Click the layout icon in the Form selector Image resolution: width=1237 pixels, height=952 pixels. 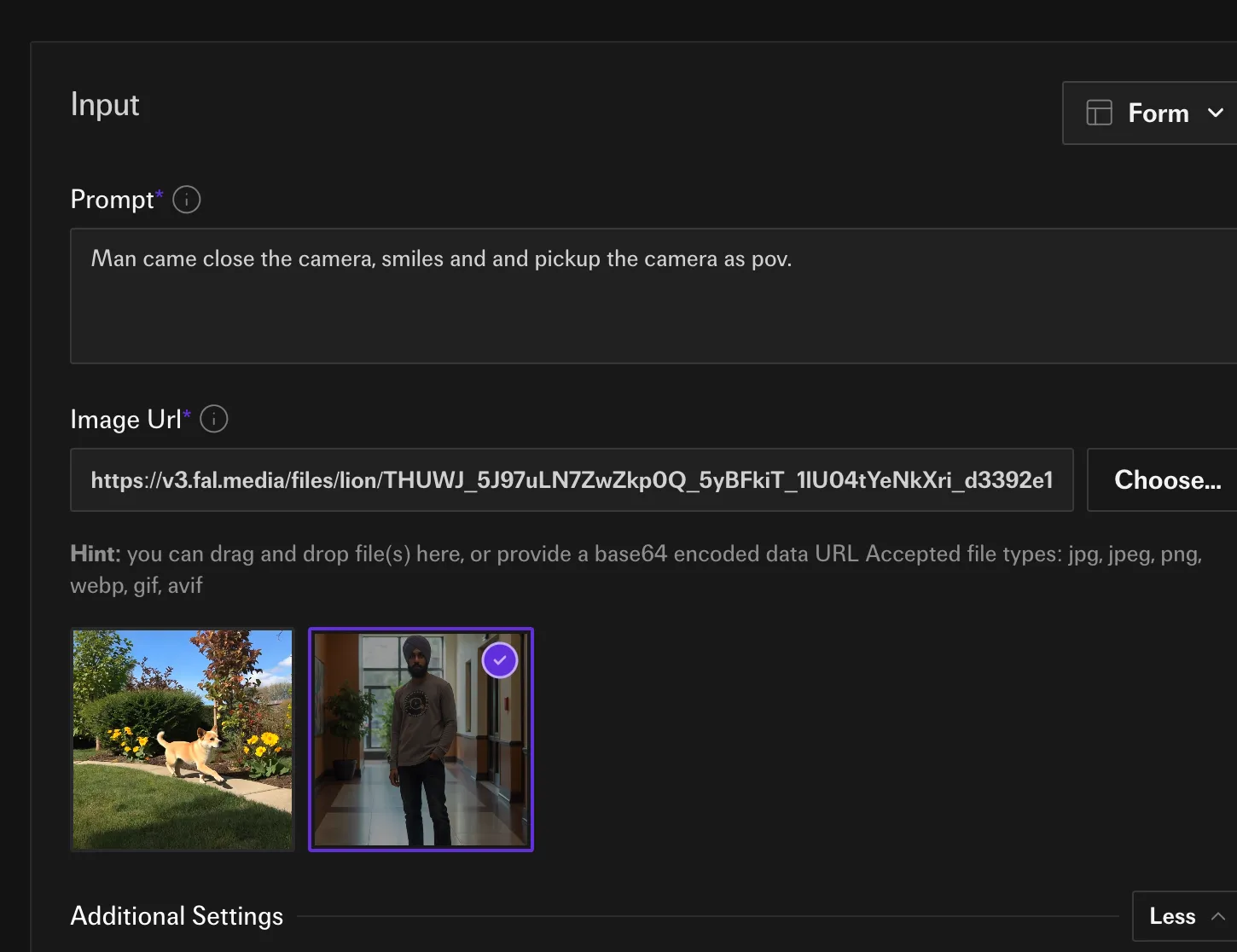(1099, 113)
